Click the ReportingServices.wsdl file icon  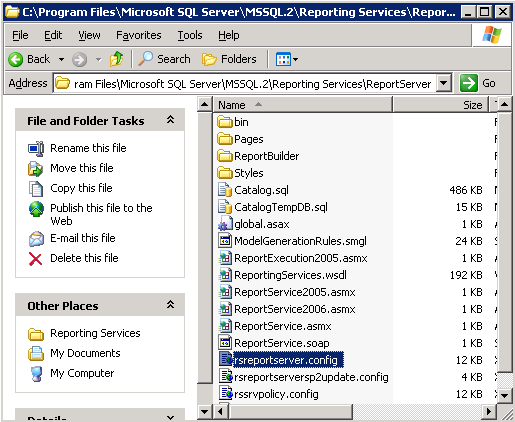[225, 275]
